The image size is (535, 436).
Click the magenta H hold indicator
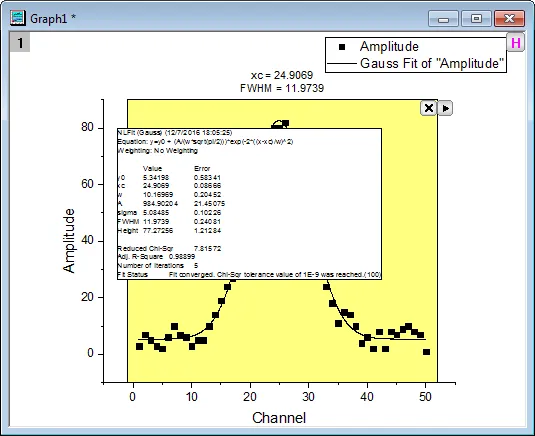point(516,43)
